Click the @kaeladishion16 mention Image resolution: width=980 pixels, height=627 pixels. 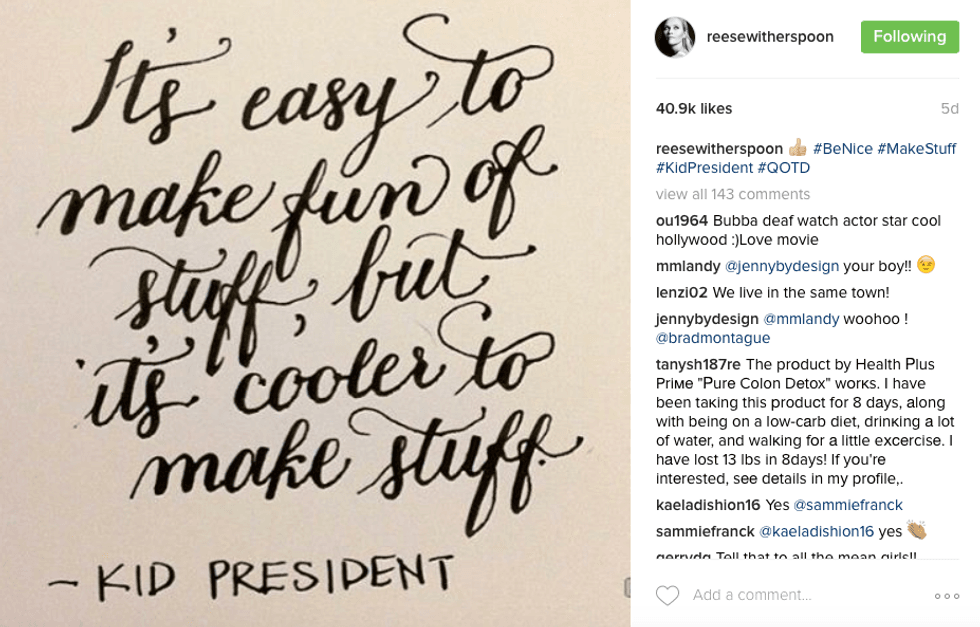pyautogui.click(x=816, y=532)
